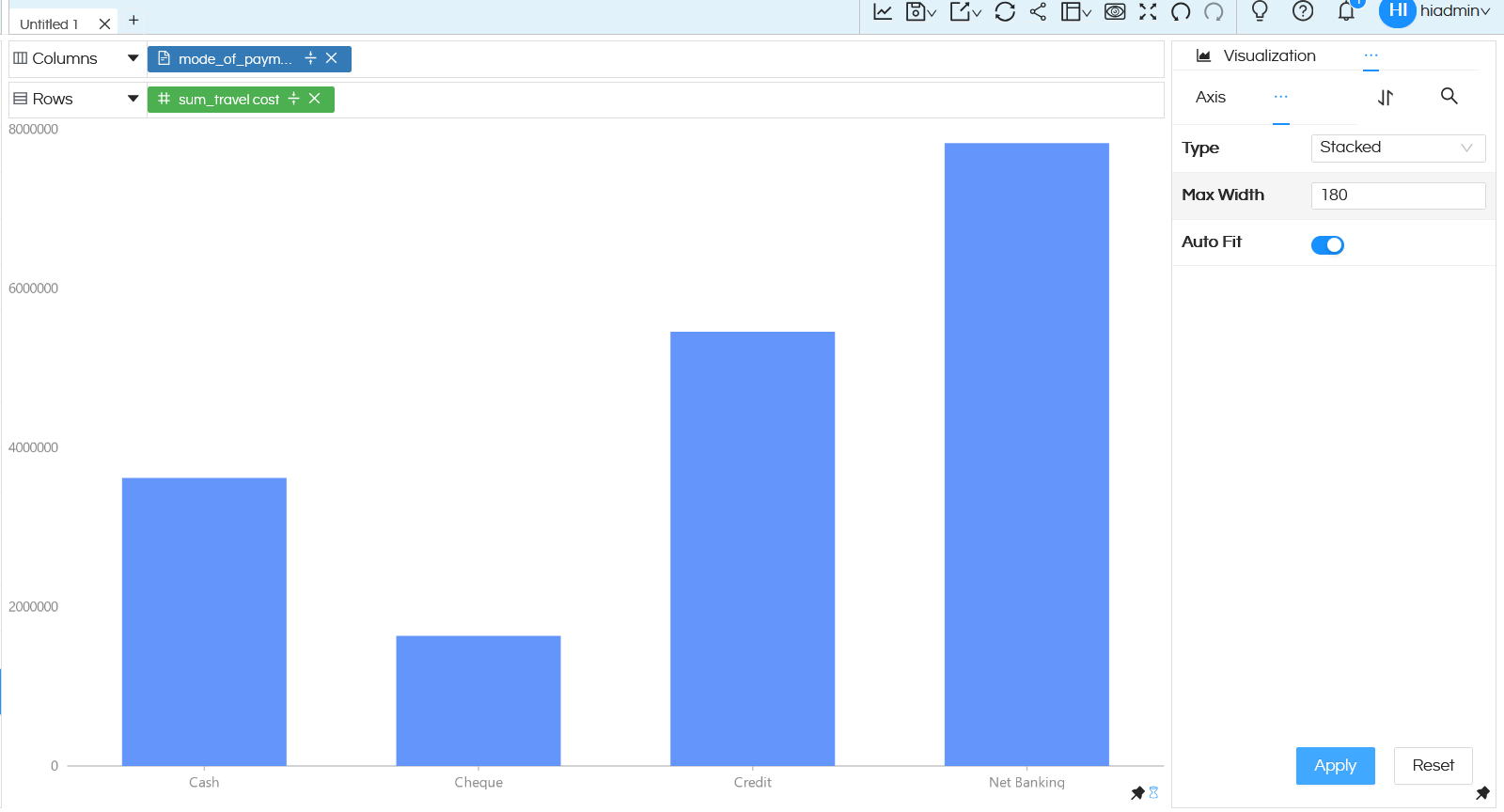Click the redo arrow icon
1504x812 pixels.
point(1214,11)
